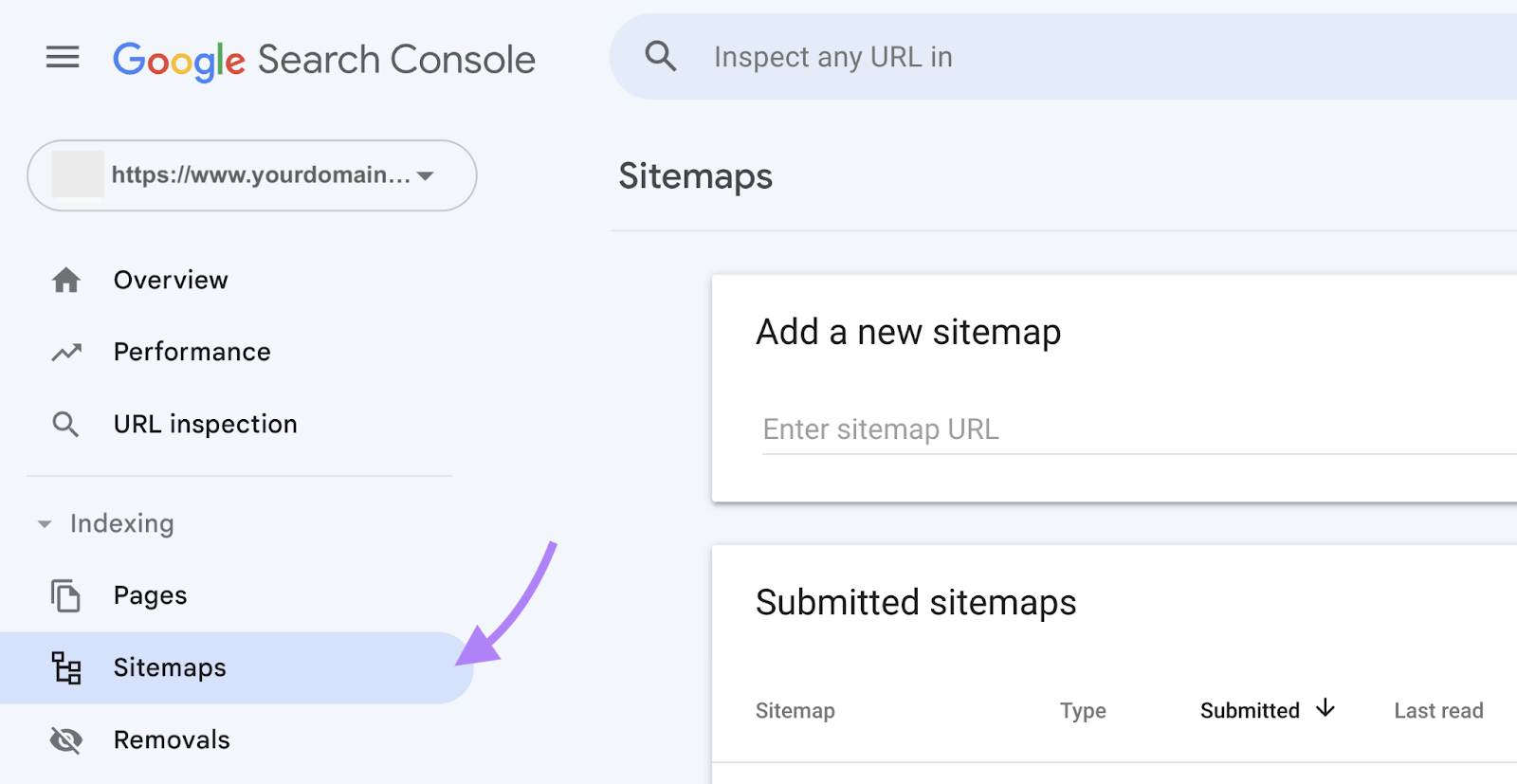Click the Pages documents icon
The height and width of the screenshot is (784, 1517).
65,595
